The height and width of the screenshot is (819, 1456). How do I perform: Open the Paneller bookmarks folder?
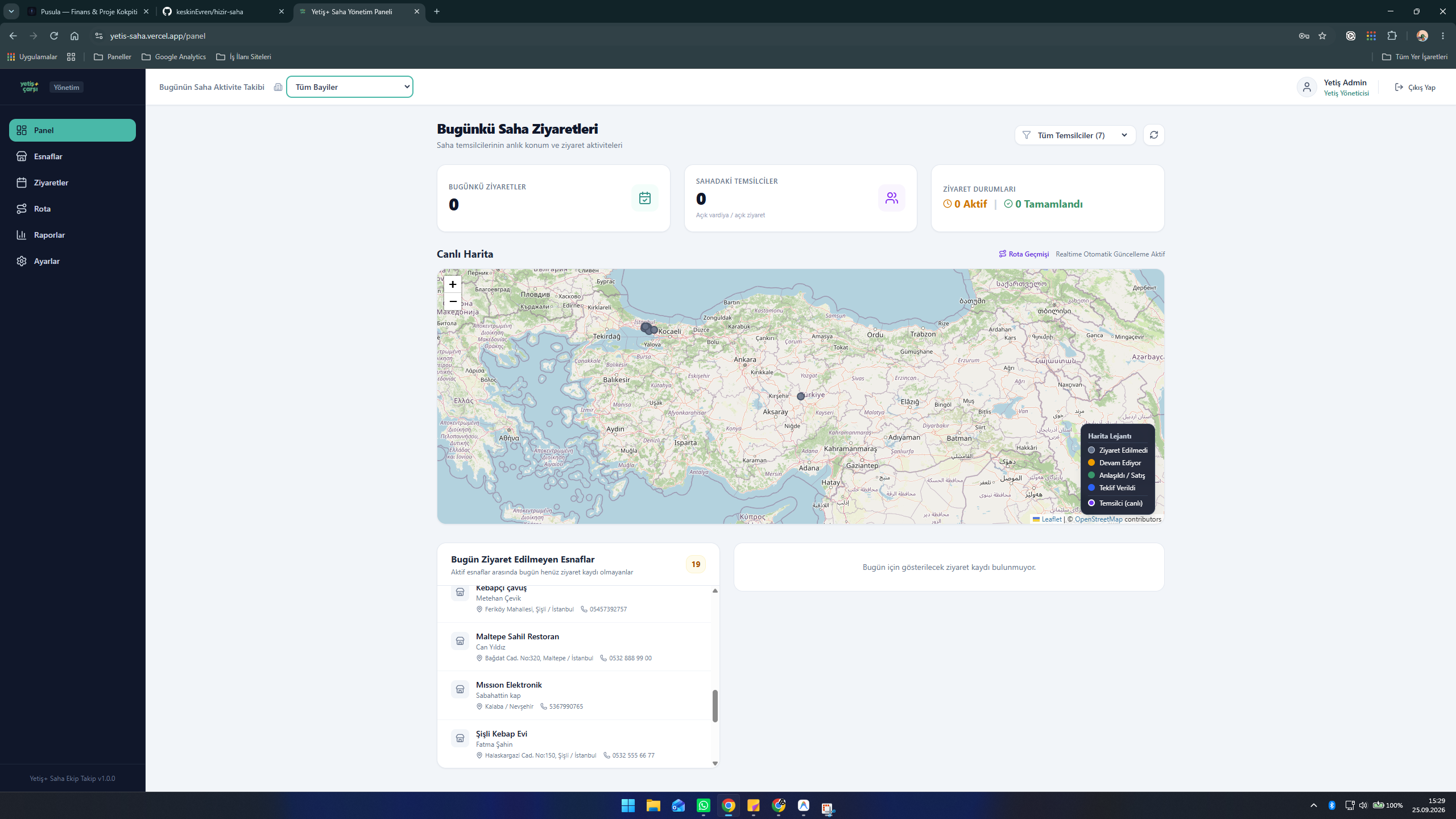click(x=113, y=57)
